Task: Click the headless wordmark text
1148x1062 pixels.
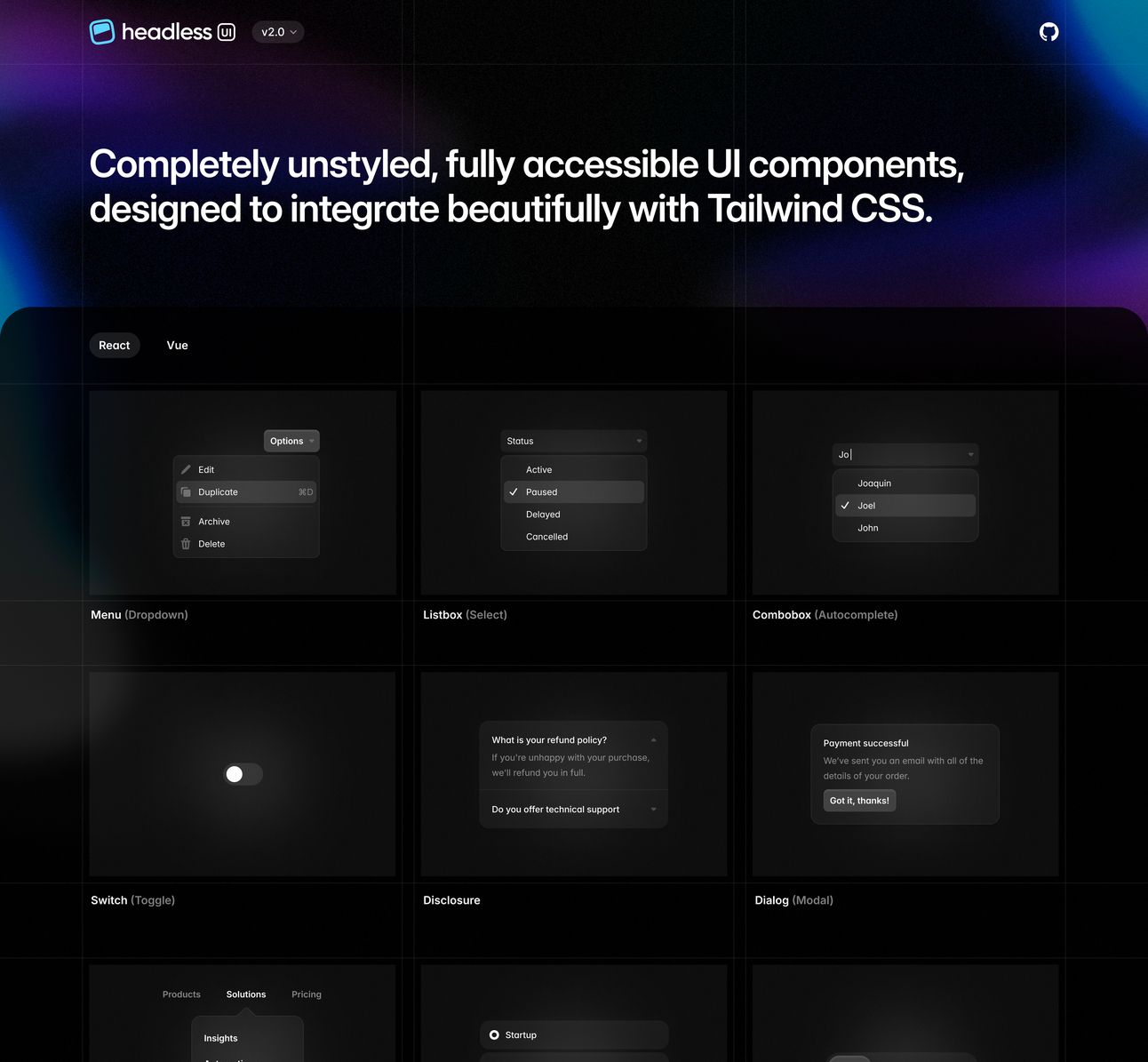Action: coord(166,32)
